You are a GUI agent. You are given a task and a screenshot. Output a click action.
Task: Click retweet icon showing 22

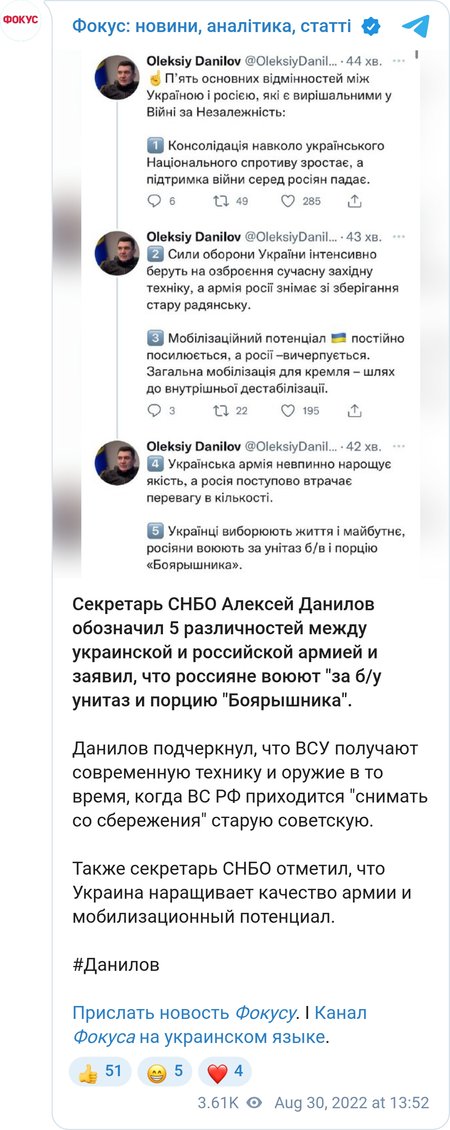(220, 411)
